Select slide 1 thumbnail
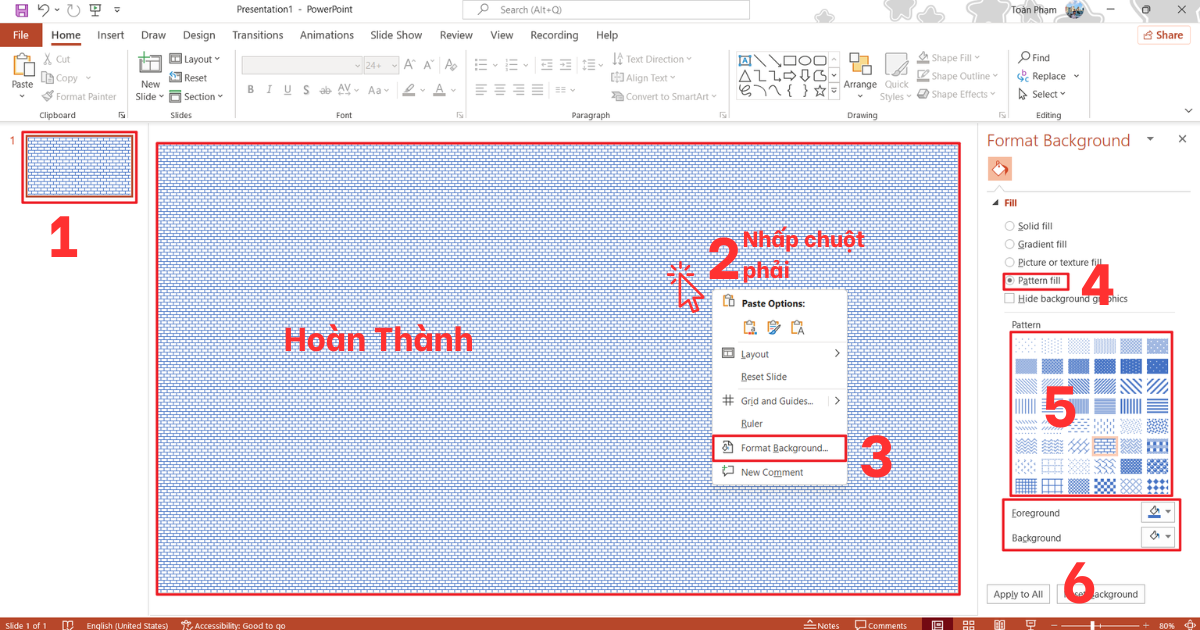The width and height of the screenshot is (1200, 630). (x=79, y=167)
